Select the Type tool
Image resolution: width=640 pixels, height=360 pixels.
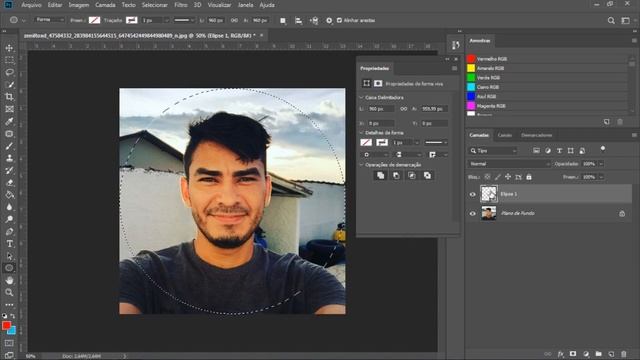point(9,244)
